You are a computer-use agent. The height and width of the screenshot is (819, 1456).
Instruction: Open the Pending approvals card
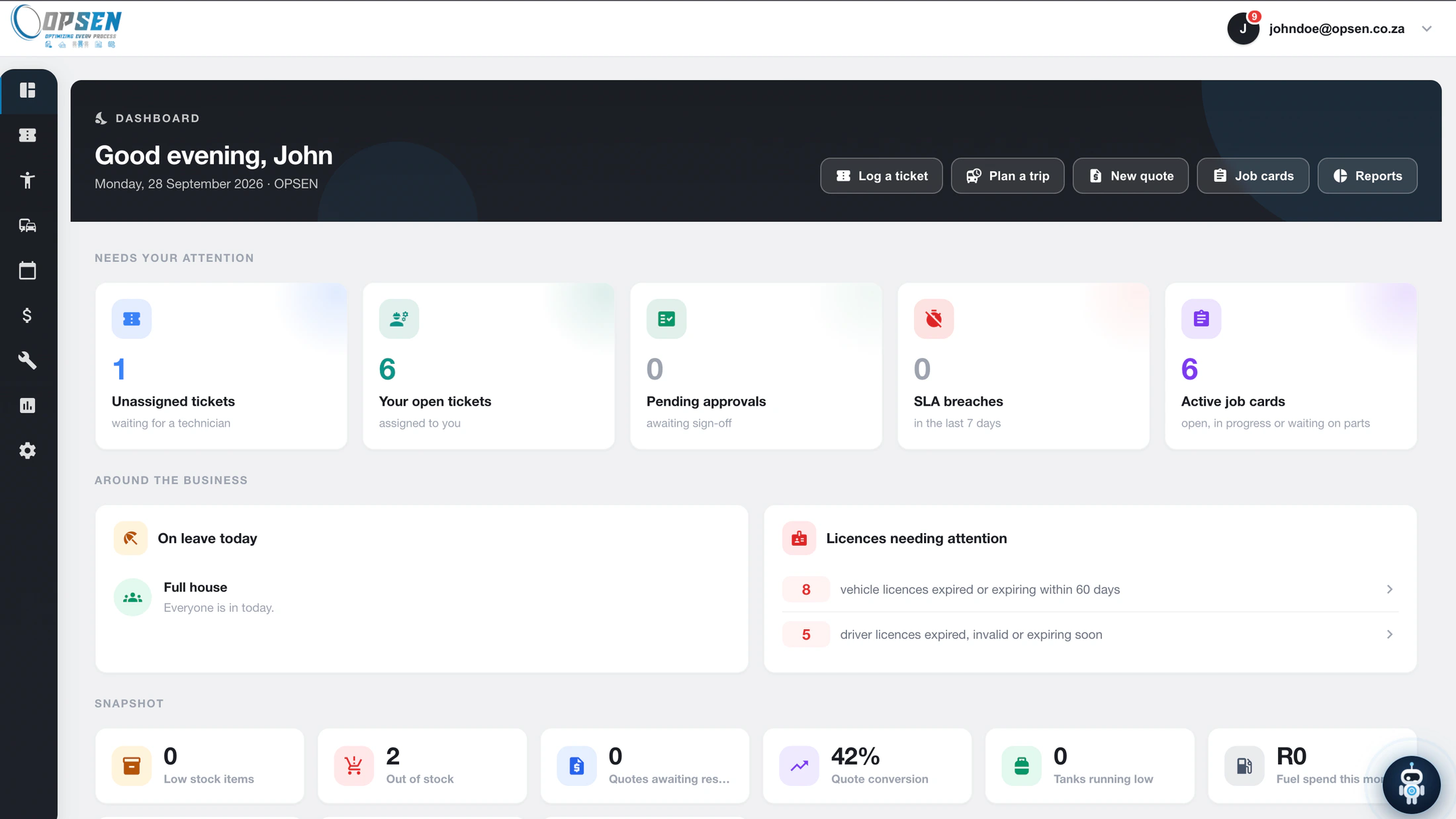click(x=756, y=366)
